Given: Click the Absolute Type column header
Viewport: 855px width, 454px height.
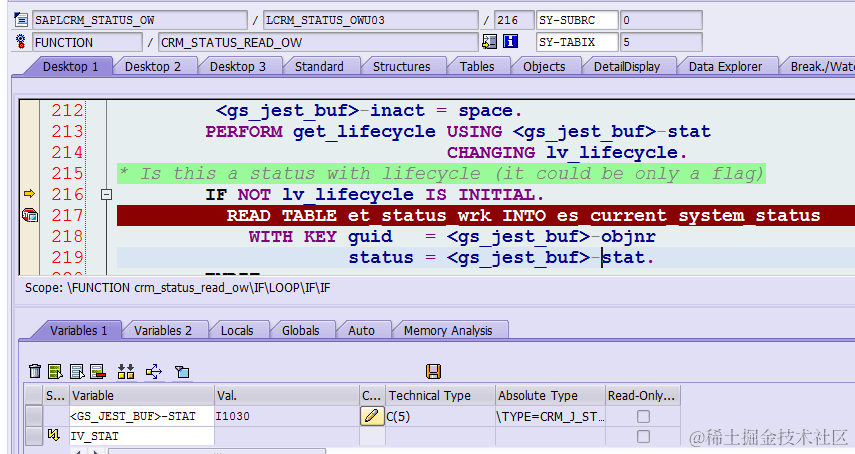Looking at the screenshot, I should (550, 395).
